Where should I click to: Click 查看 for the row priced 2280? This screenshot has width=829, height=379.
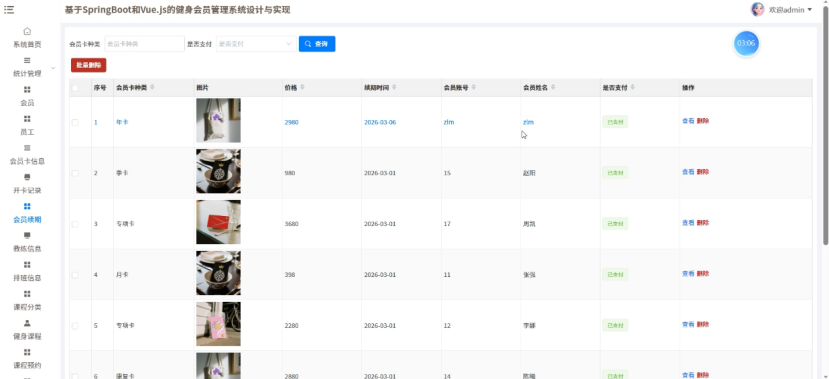[x=688, y=324]
